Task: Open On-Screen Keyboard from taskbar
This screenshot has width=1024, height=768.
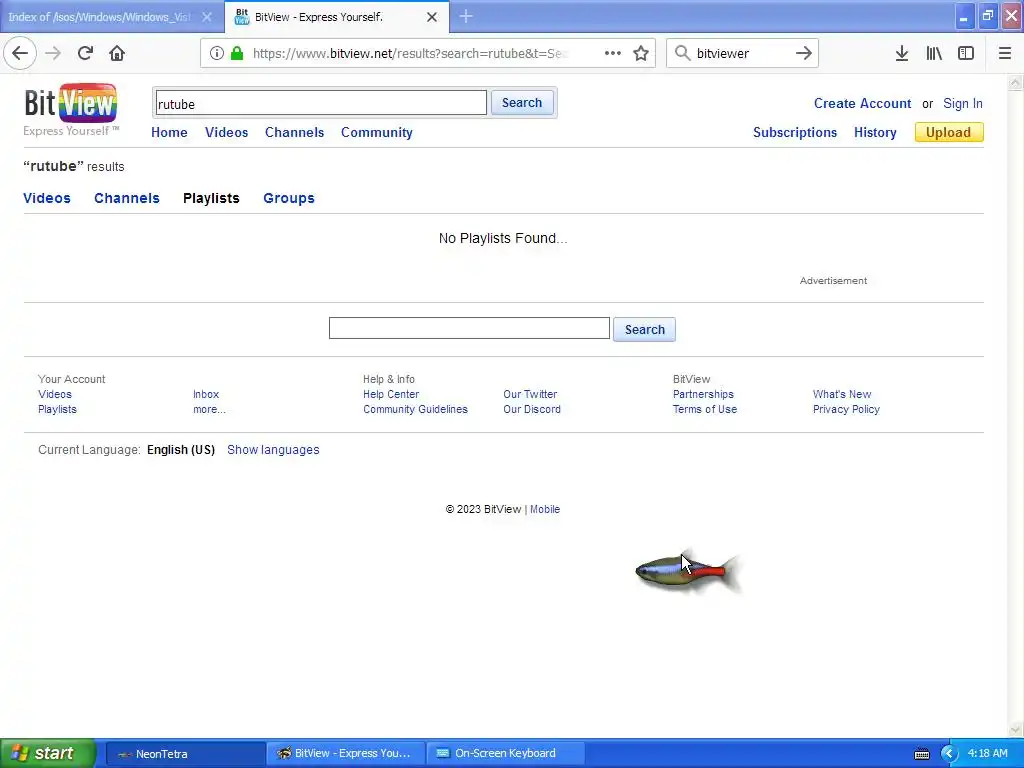Action: pos(505,754)
